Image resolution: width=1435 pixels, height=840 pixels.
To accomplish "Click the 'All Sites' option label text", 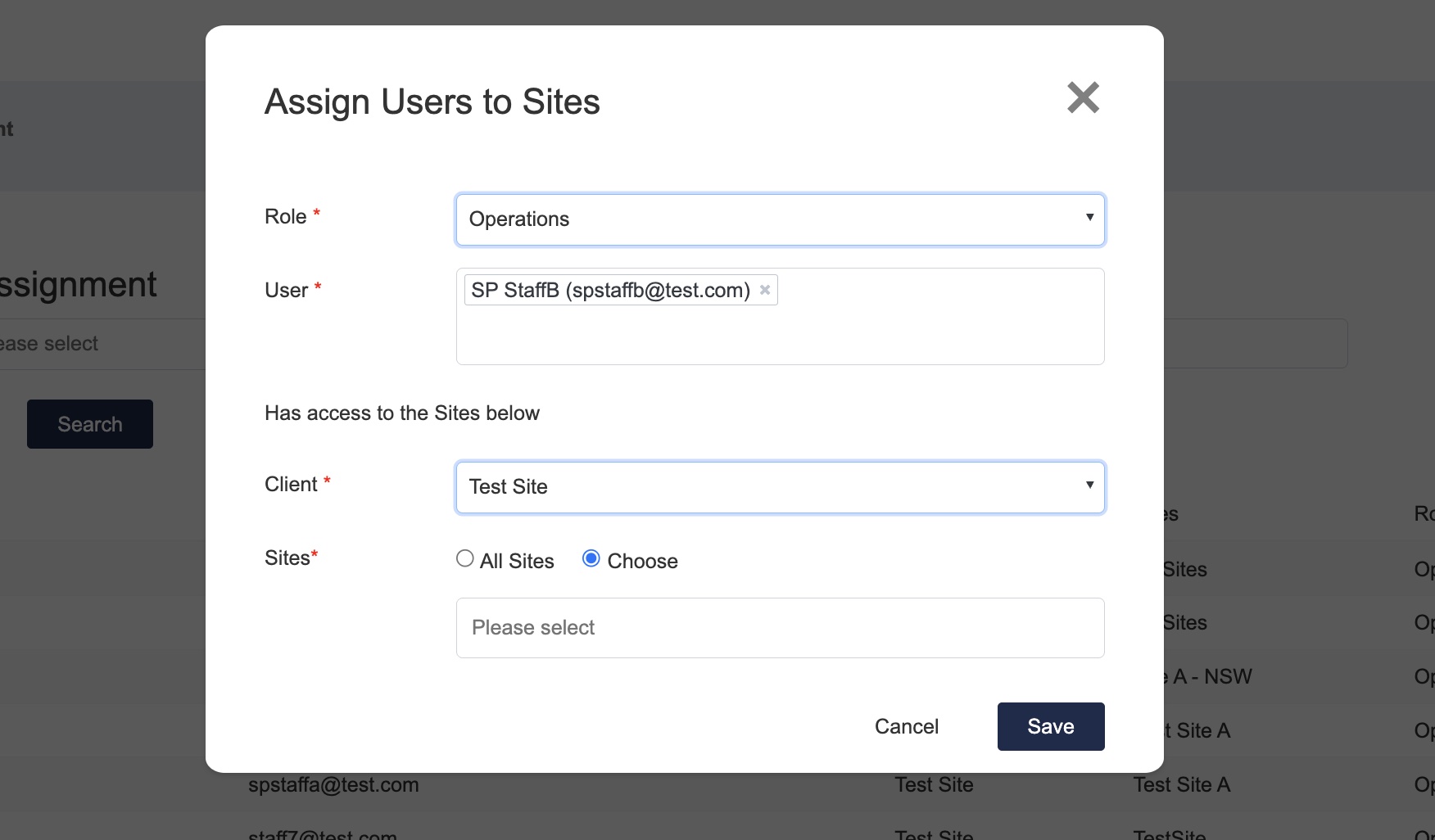I will pyautogui.click(x=517, y=561).
